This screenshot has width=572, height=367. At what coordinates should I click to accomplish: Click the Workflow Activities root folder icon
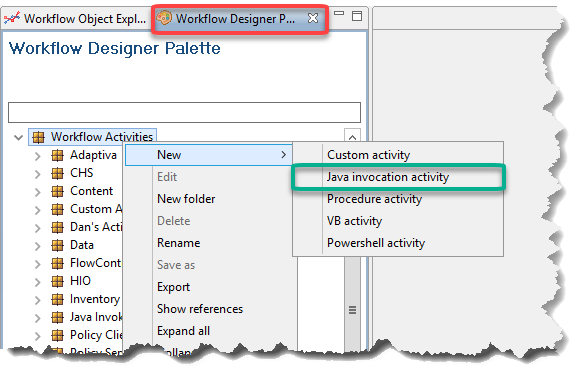click(38, 137)
